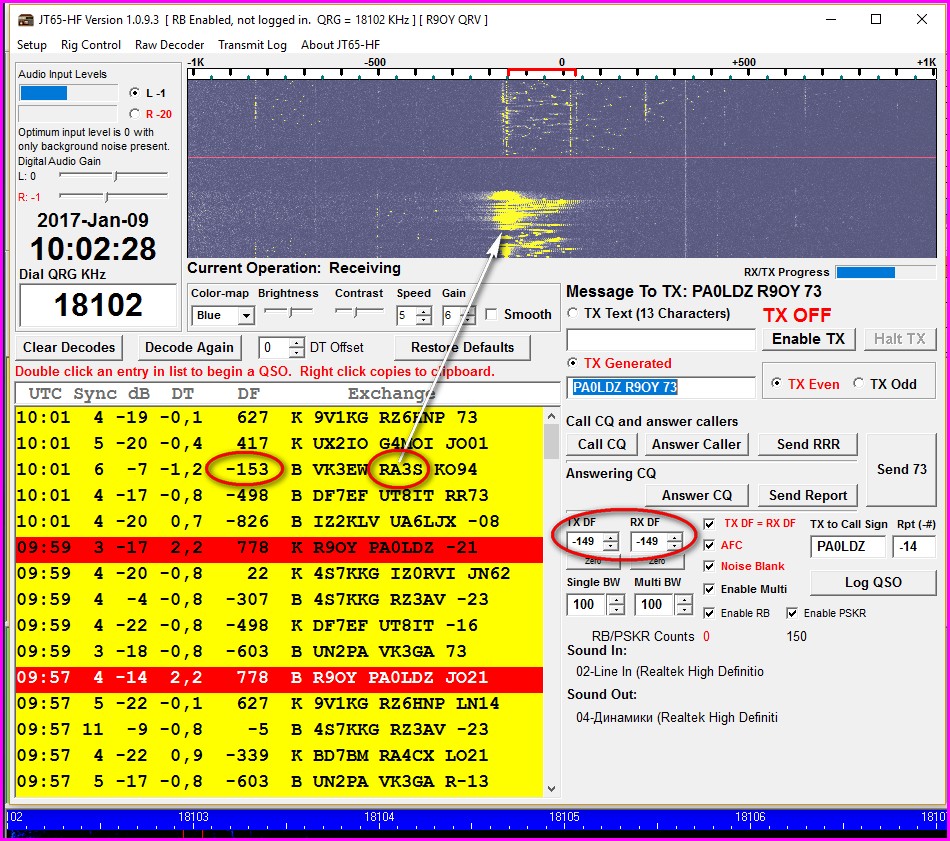Increase the Single BW value

[x=616, y=600]
